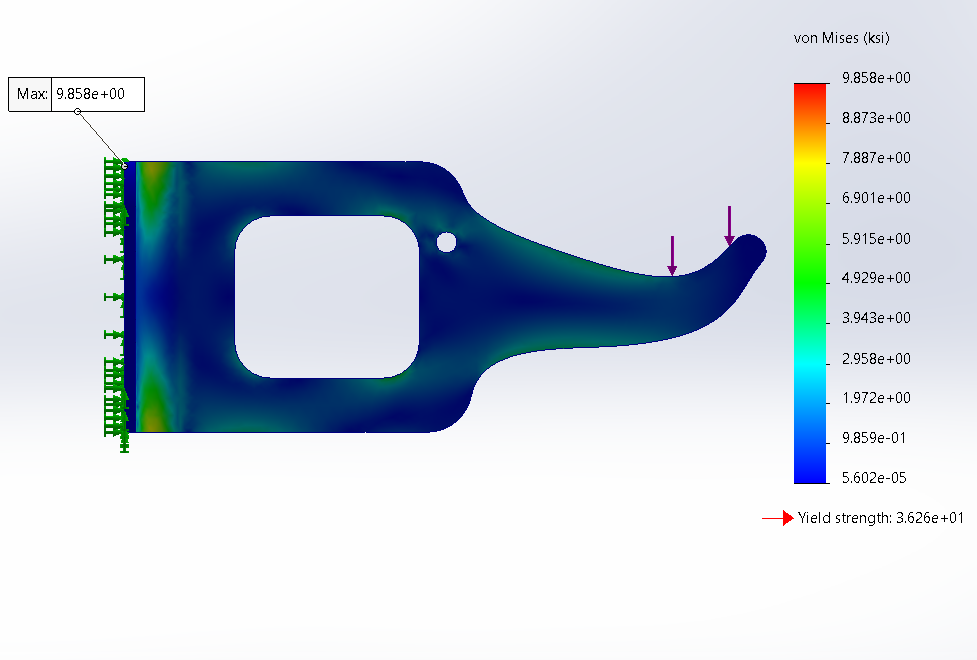This screenshot has height=660, width=977.
Task: Select the small circular hole on the bracket
Action: click(x=447, y=240)
